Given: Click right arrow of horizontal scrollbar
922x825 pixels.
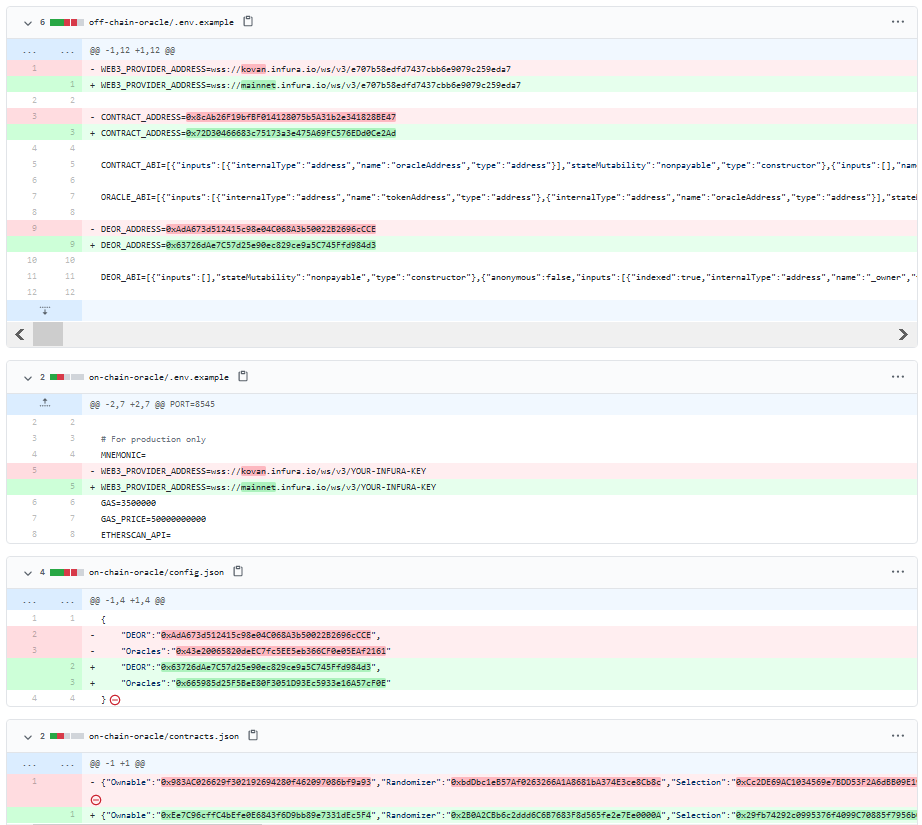Looking at the screenshot, I should click(x=903, y=335).
